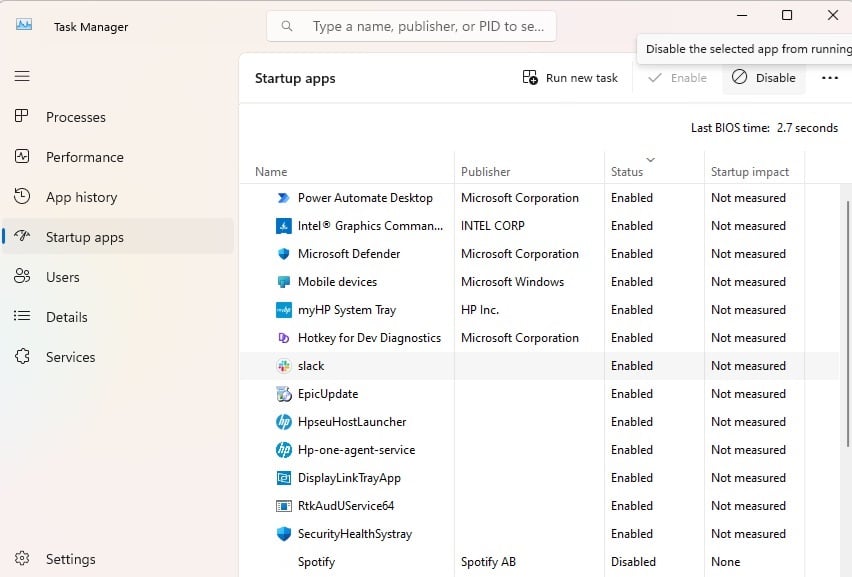Click the Task Manager app icon
This screenshot has height=577, width=852.
pos(24,25)
